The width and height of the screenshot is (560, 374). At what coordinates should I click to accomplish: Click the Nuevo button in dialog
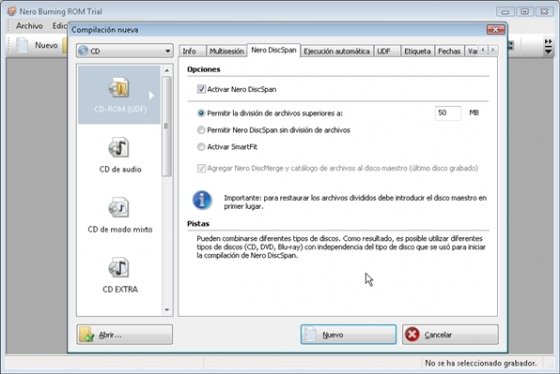coord(348,334)
